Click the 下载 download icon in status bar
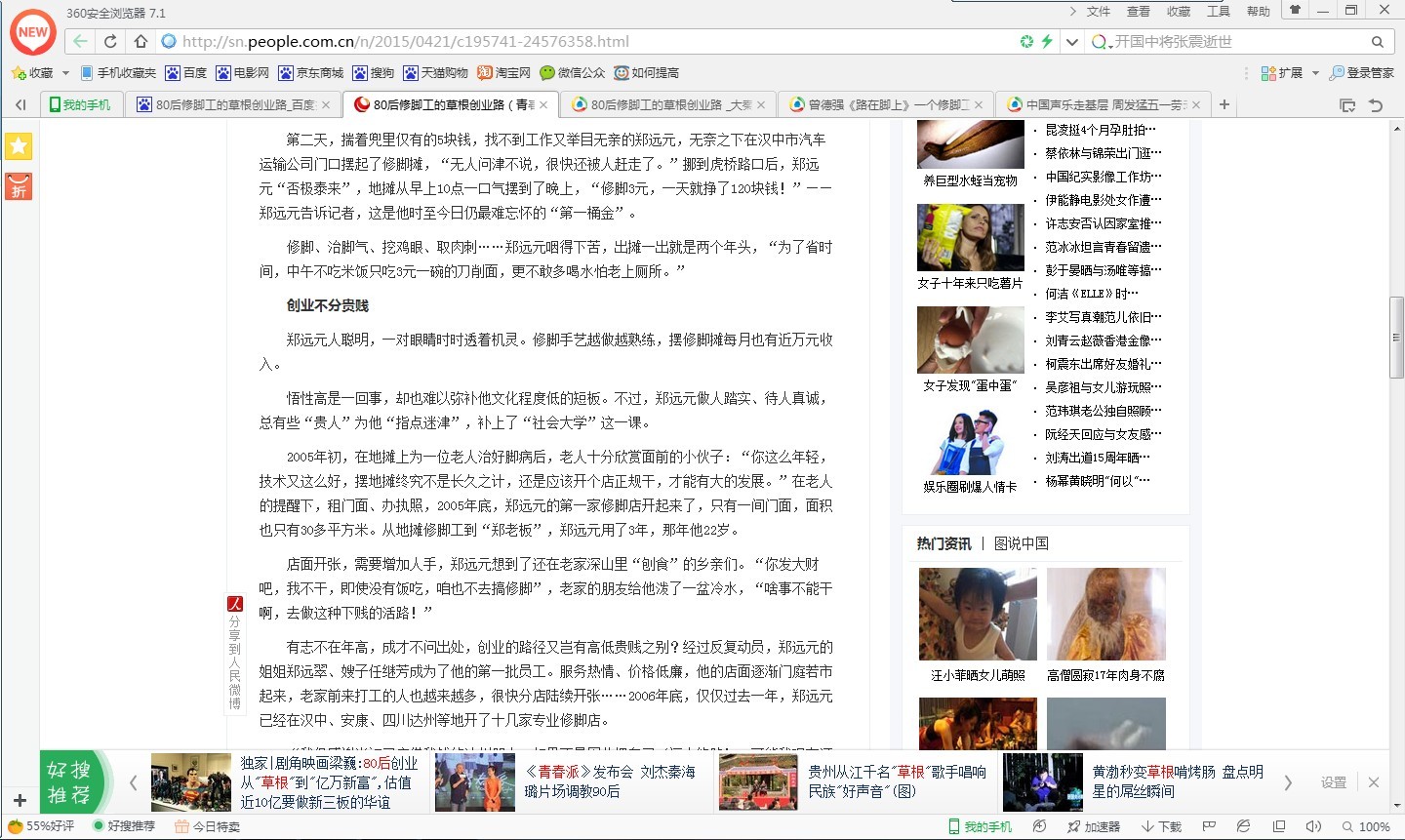Image resolution: width=1405 pixels, height=840 pixels. coord(1161,826)
